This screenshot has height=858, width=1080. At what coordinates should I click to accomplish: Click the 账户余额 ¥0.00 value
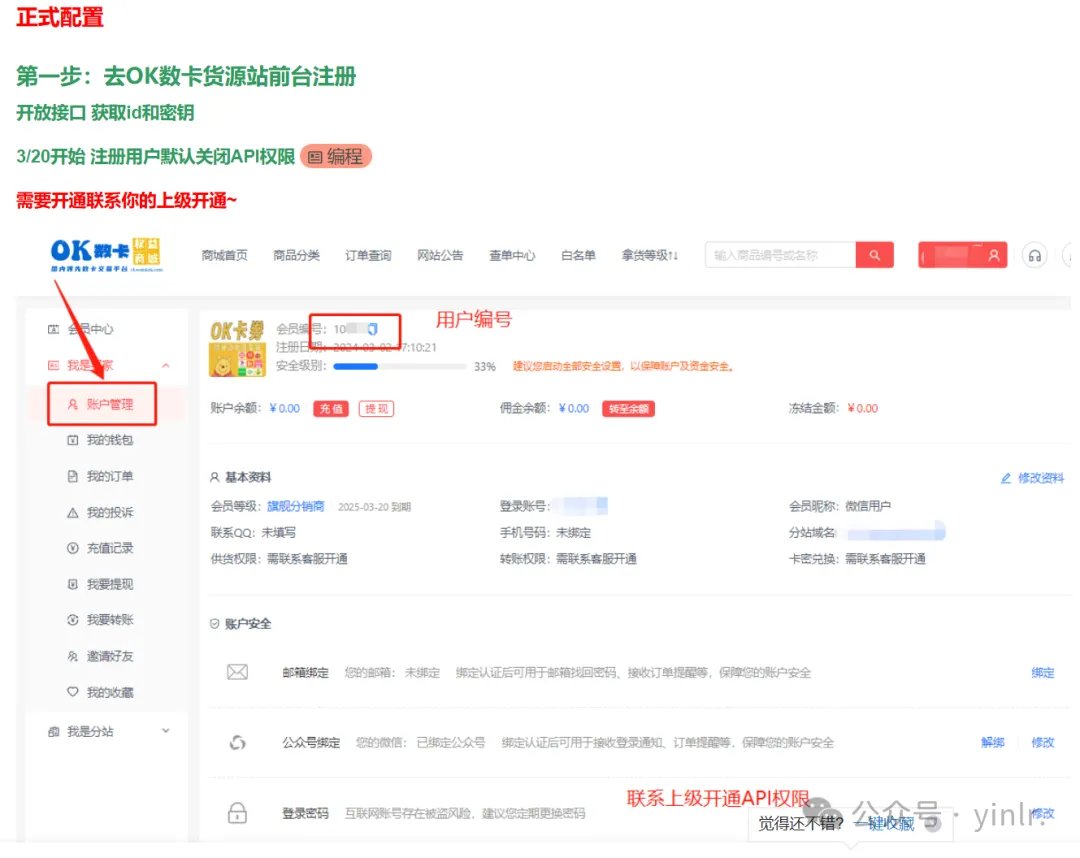284,408
